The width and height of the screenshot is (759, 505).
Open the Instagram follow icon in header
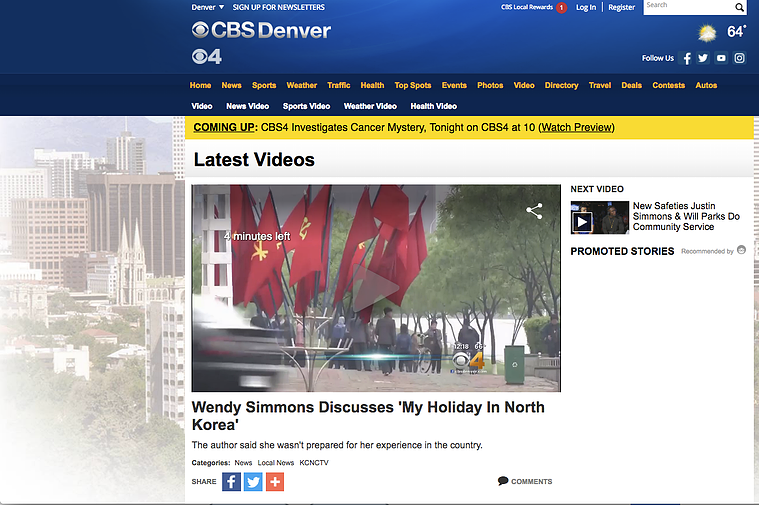[x=739, y=58]
